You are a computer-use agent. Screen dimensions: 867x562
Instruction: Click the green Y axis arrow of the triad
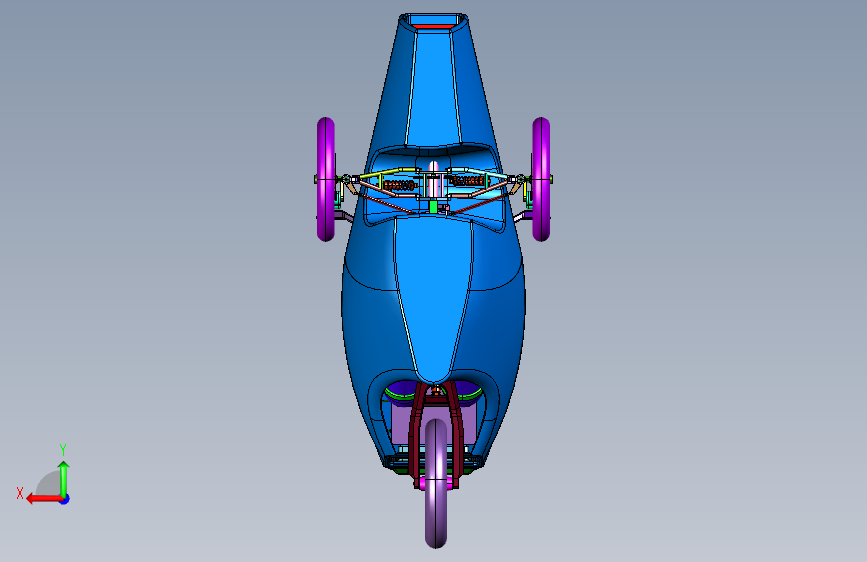(64, 479)
